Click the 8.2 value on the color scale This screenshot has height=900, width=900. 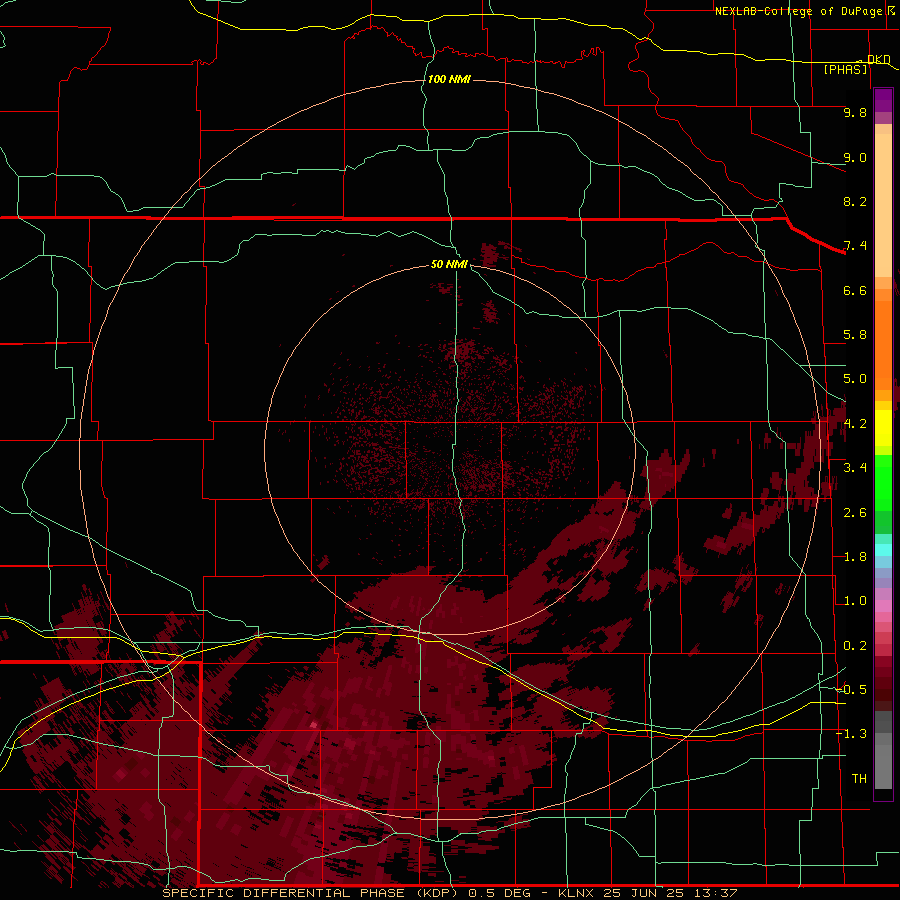click(x=855, y=201)
